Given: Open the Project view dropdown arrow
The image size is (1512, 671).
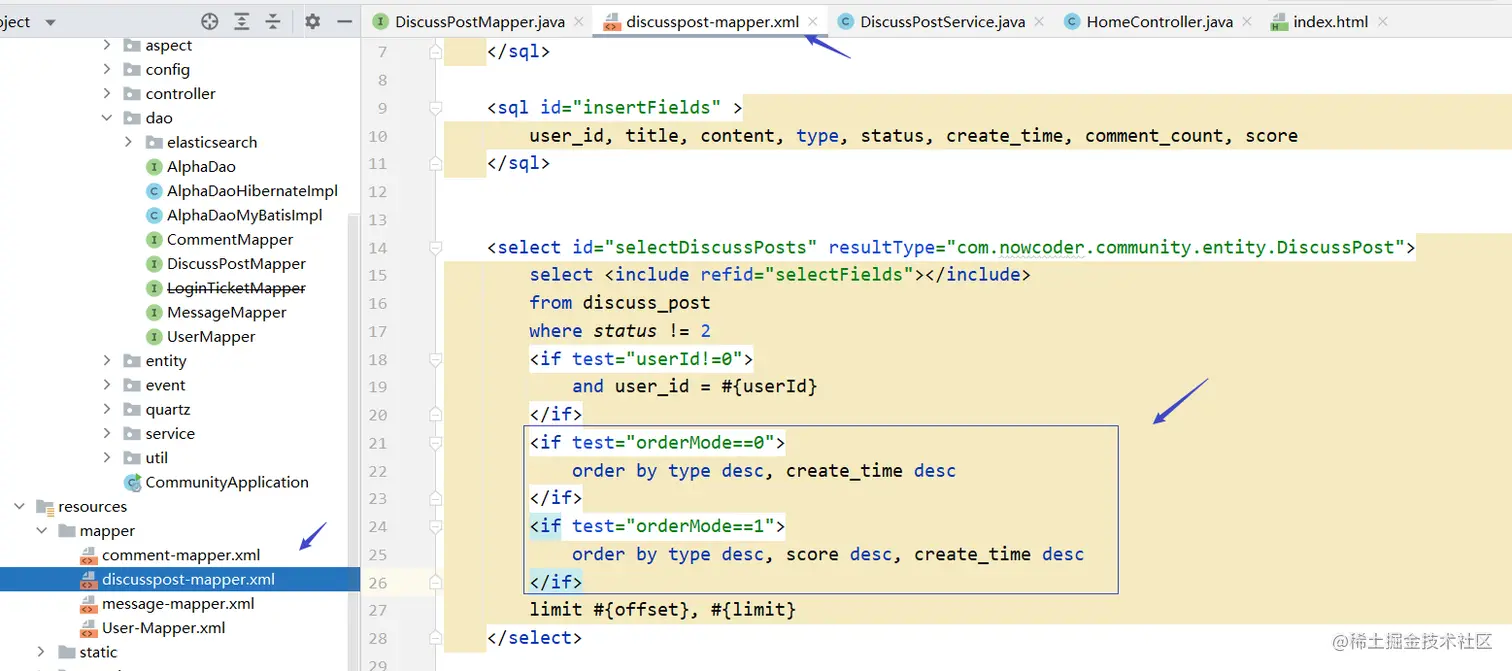Looking at the screenshot, I should click(50, 22).
